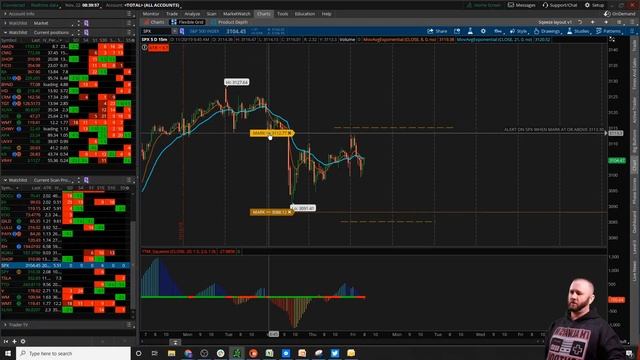Switch to Flexible Grid sub-tab
This screenshot has width=640, height=360.
pyautogui.click(x=187, y=22)
